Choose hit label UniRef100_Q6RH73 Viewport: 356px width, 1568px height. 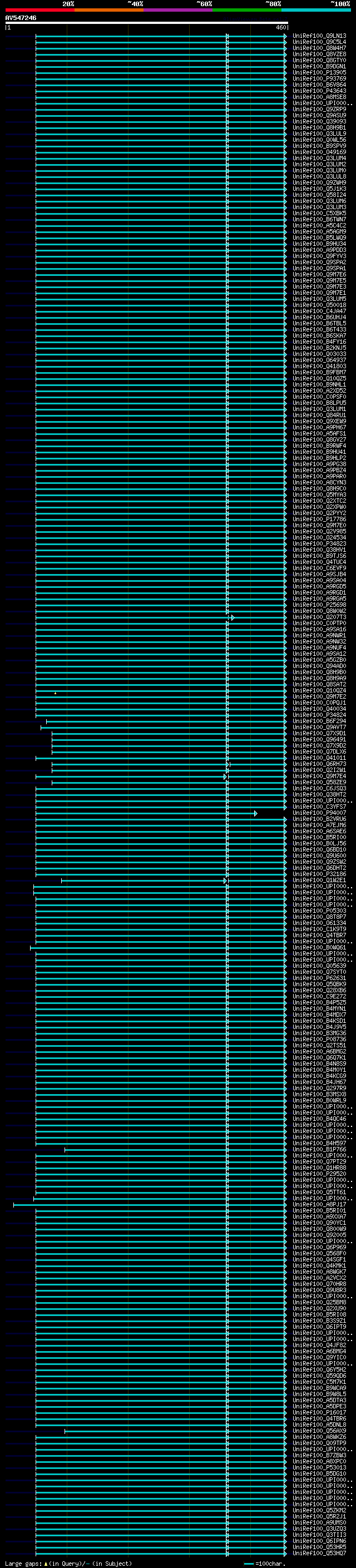coord(319,764)
